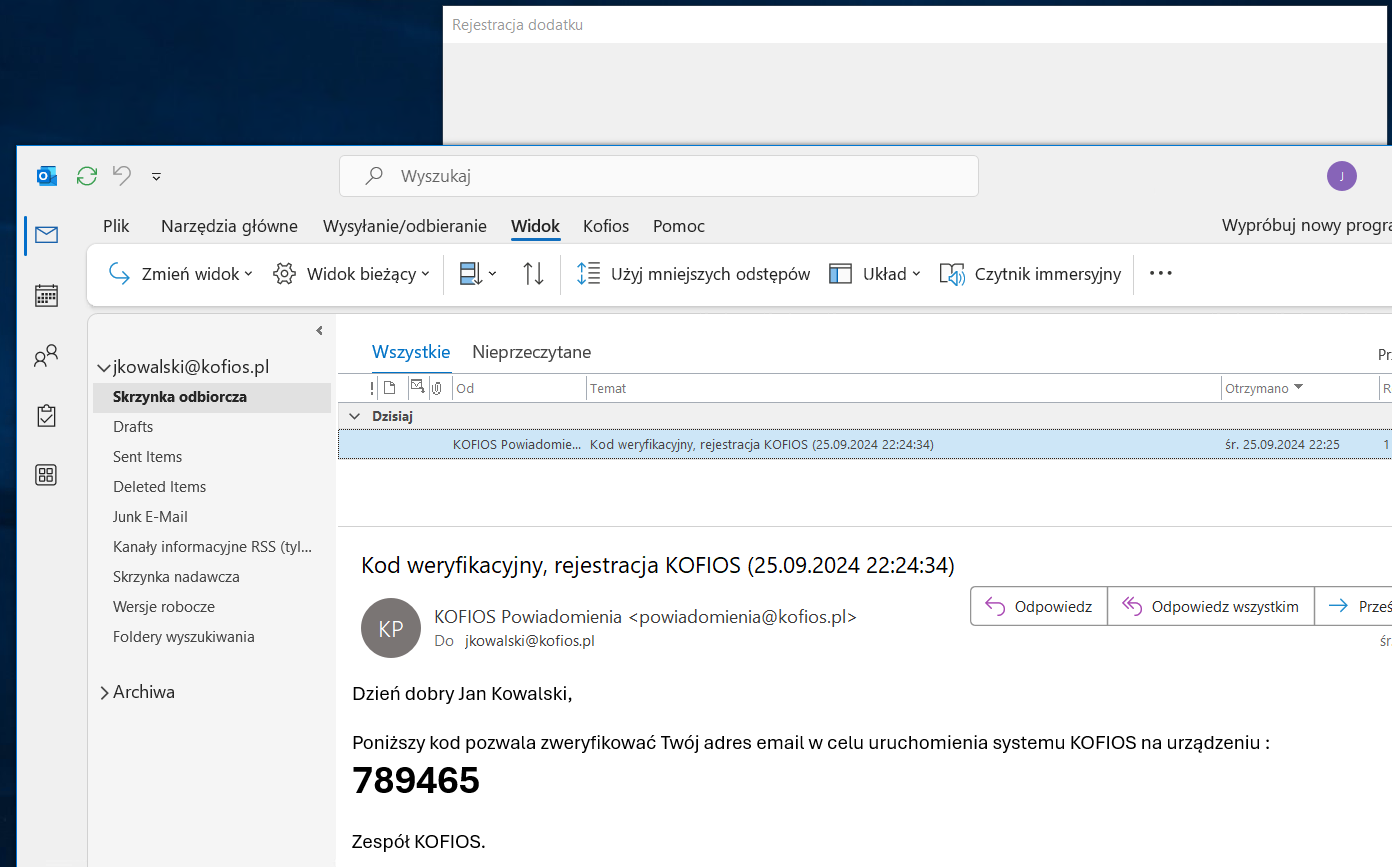Sort by importance exclamation column header
Screen dimensions: 1392x867
[x=372, y=388]
